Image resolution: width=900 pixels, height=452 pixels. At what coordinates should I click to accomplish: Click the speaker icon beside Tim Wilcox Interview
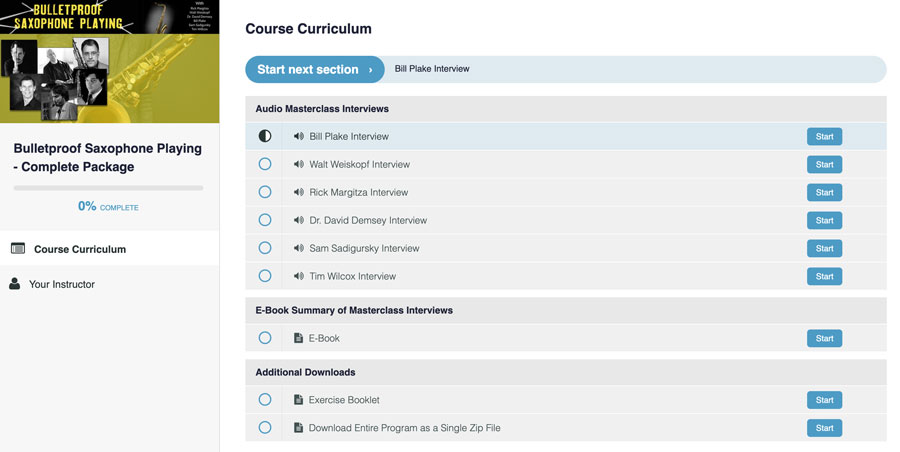coord(298,276)
